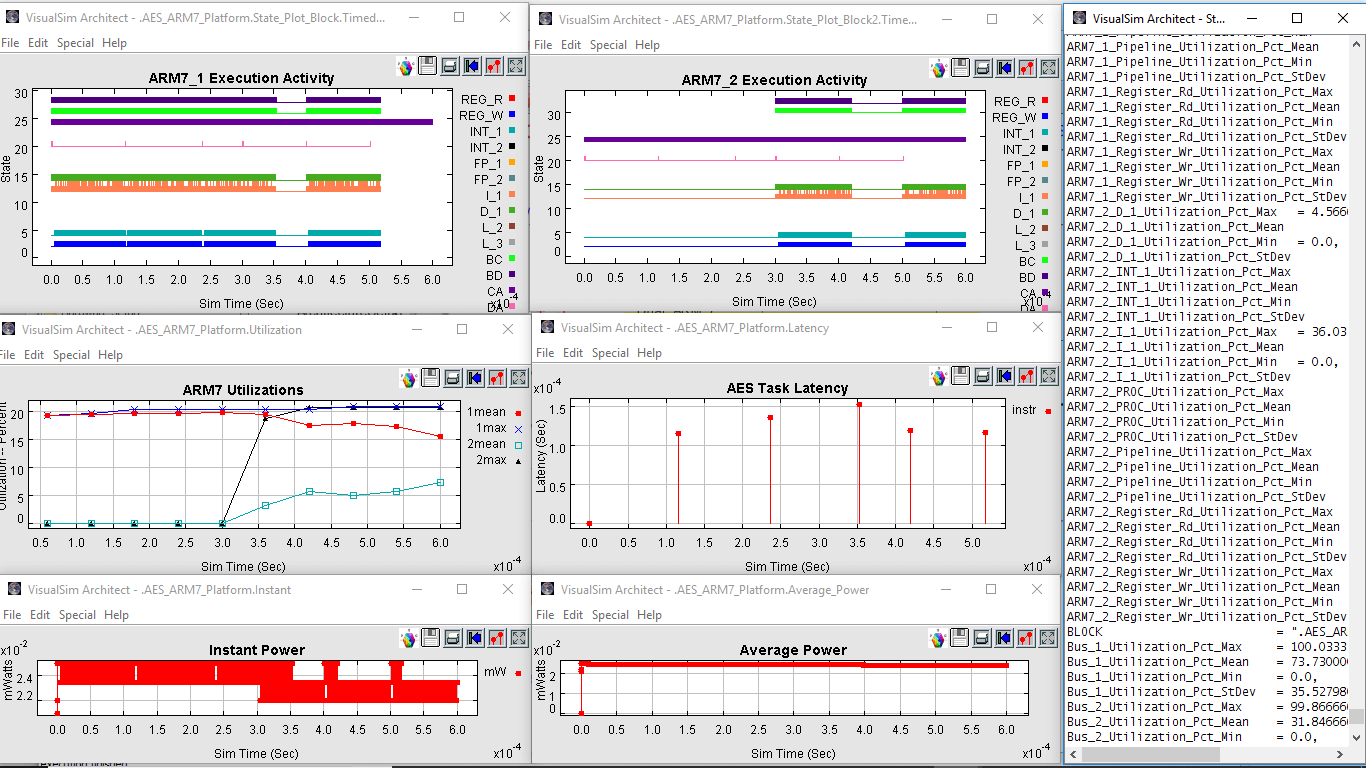1366x768 pixels.
Task: Save the AES Task Latency plot
Action: [960, 377]
